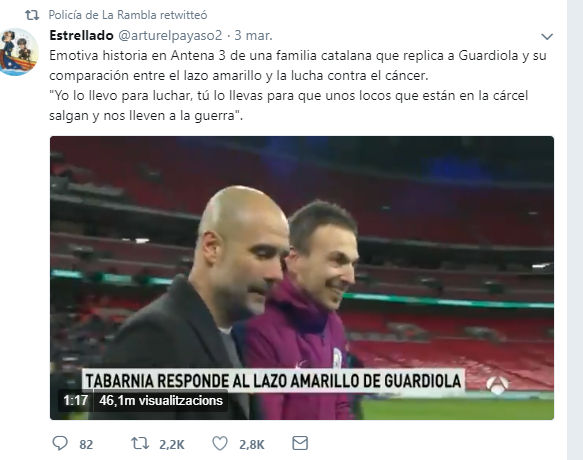Click the 46,1m visualitzacions view count

[161, 401]
